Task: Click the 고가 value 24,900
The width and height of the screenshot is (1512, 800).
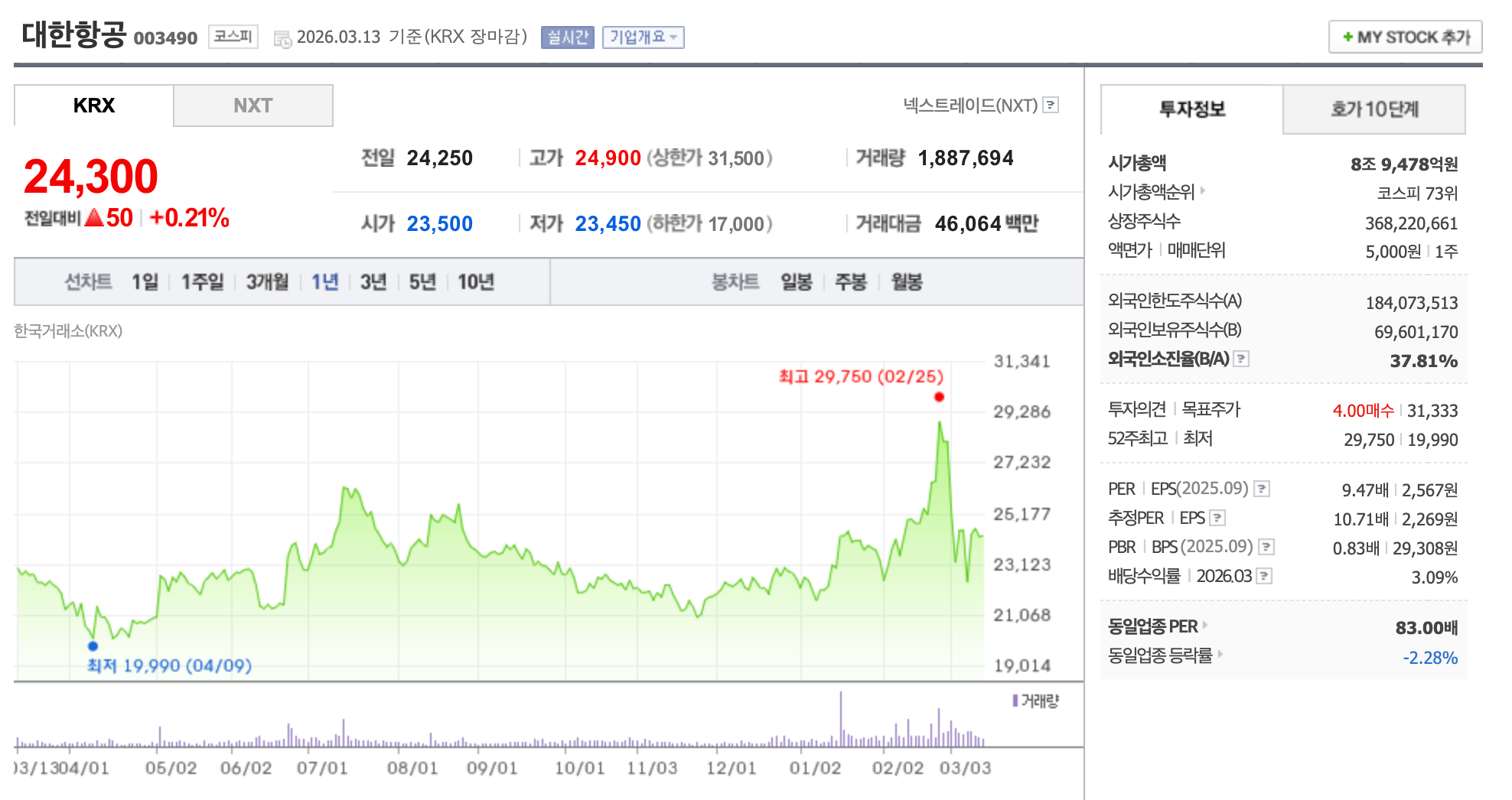Action: (608, 158)
